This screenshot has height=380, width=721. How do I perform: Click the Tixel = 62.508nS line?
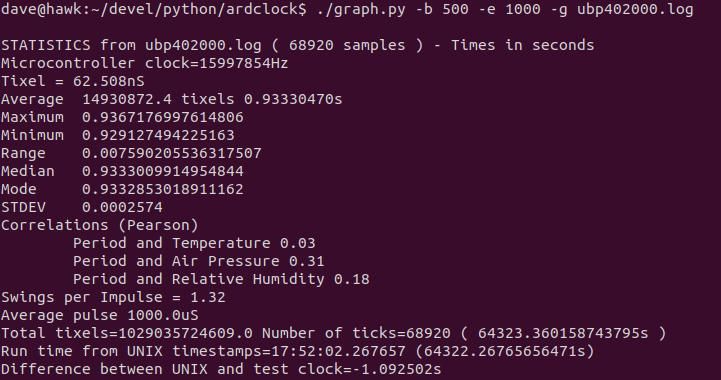pyautogui.click(x=73, y=81)
